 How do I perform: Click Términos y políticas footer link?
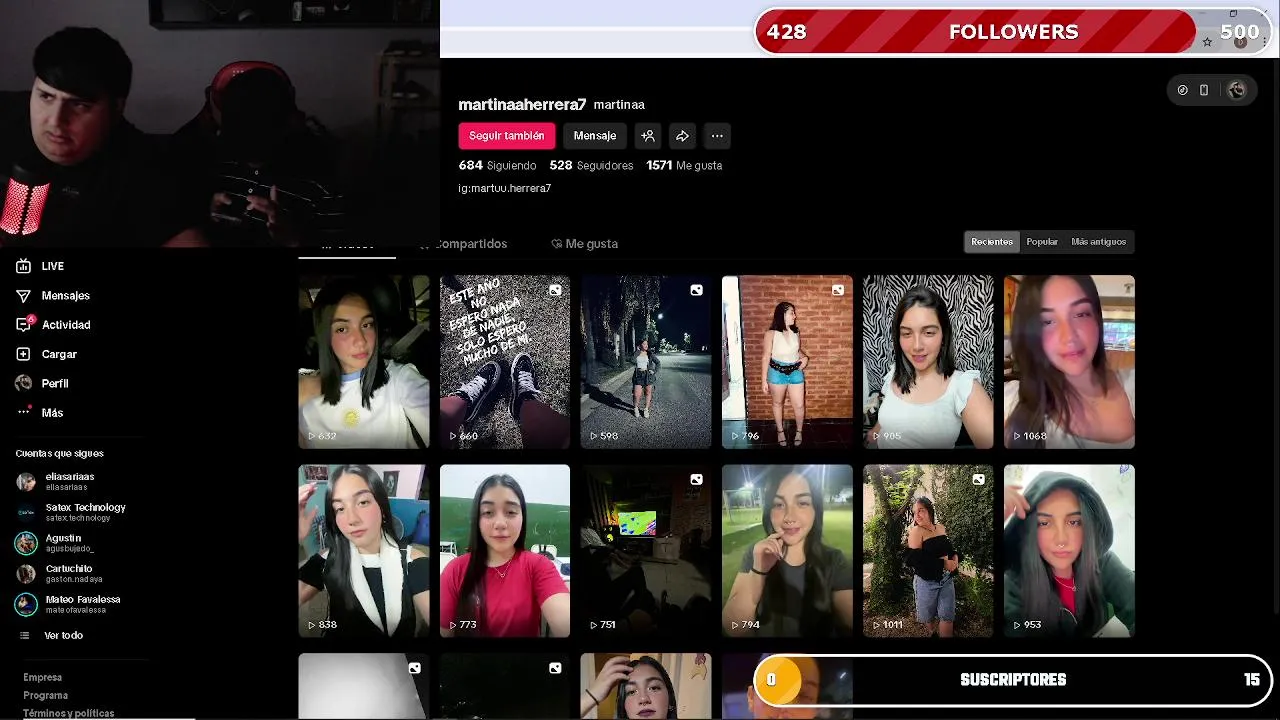pos(69,713)
